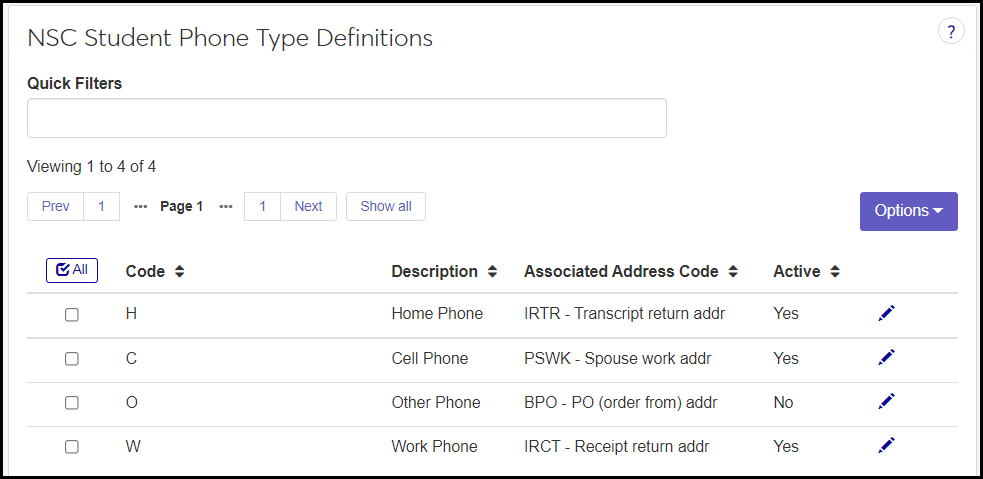Edit the Home Phone row pencil icon
Viewport: 983px width, 479px height.
click(x=886, y=313)
